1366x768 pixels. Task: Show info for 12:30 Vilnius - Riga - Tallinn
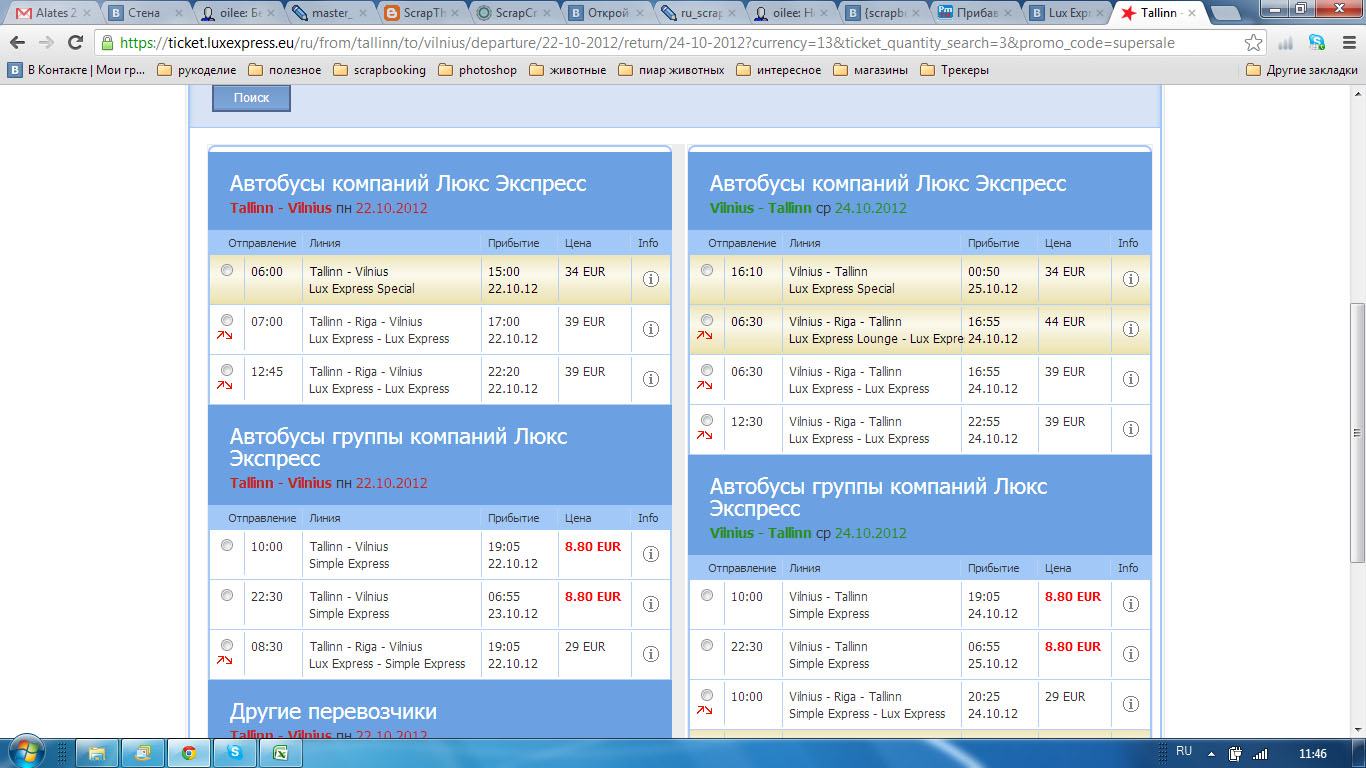tap(1131, 430)
